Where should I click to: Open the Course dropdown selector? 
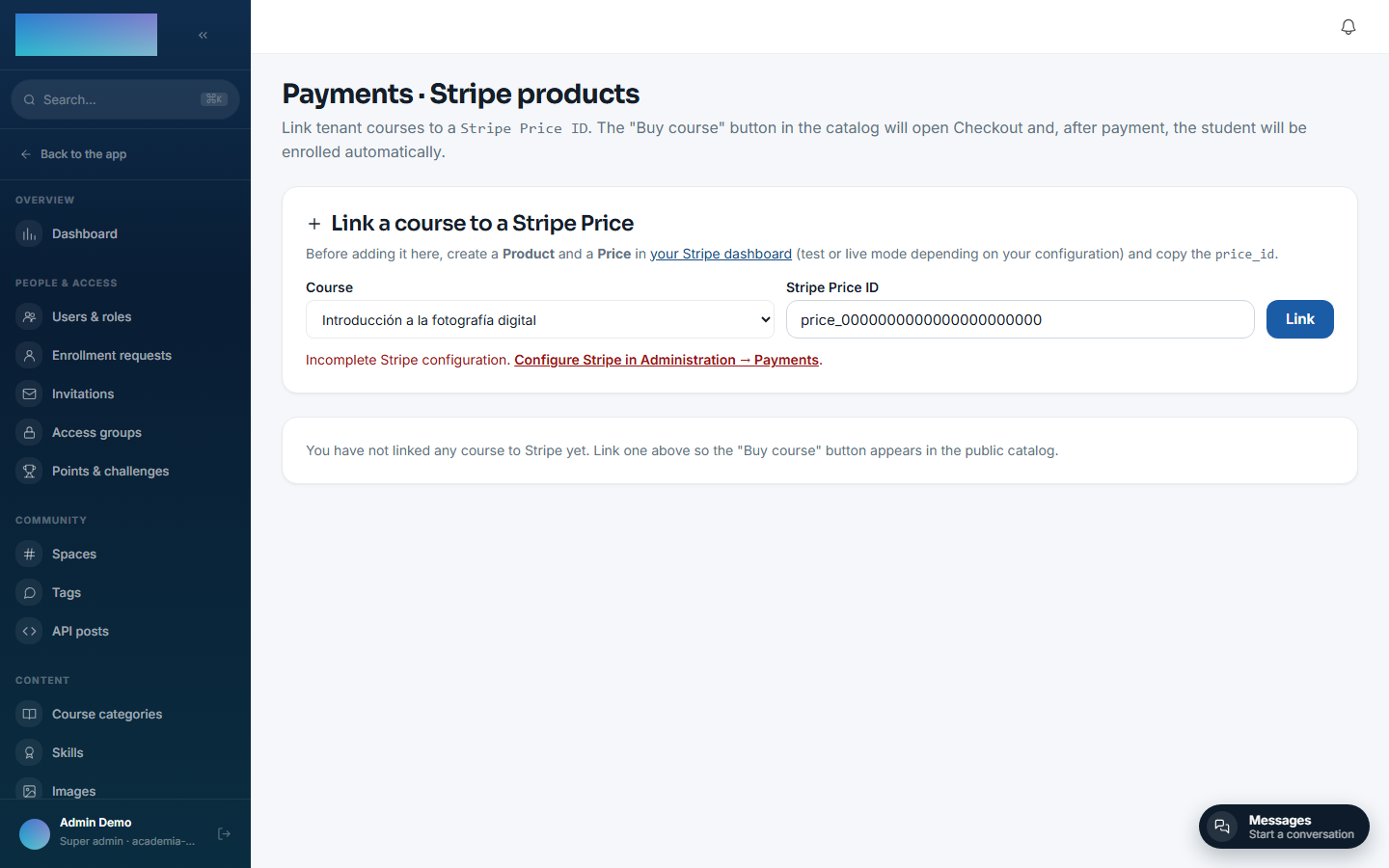(540, 319)
